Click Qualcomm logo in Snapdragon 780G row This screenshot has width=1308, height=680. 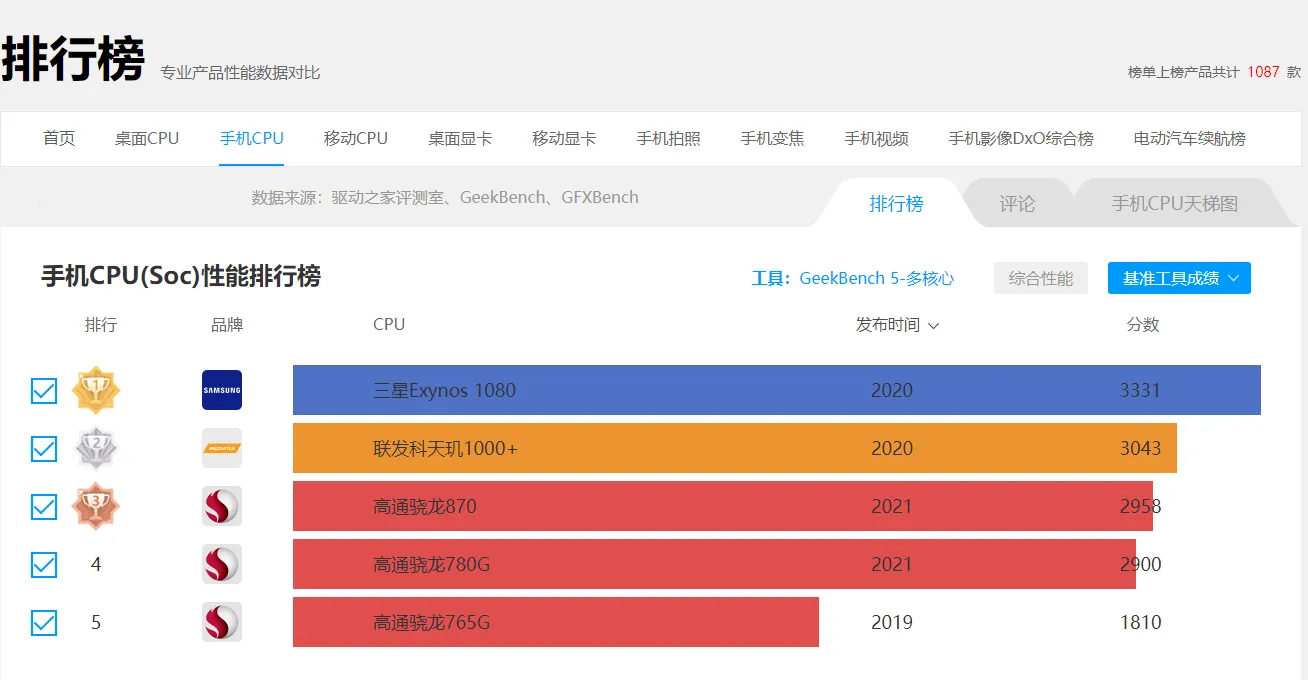pos(222,564)
